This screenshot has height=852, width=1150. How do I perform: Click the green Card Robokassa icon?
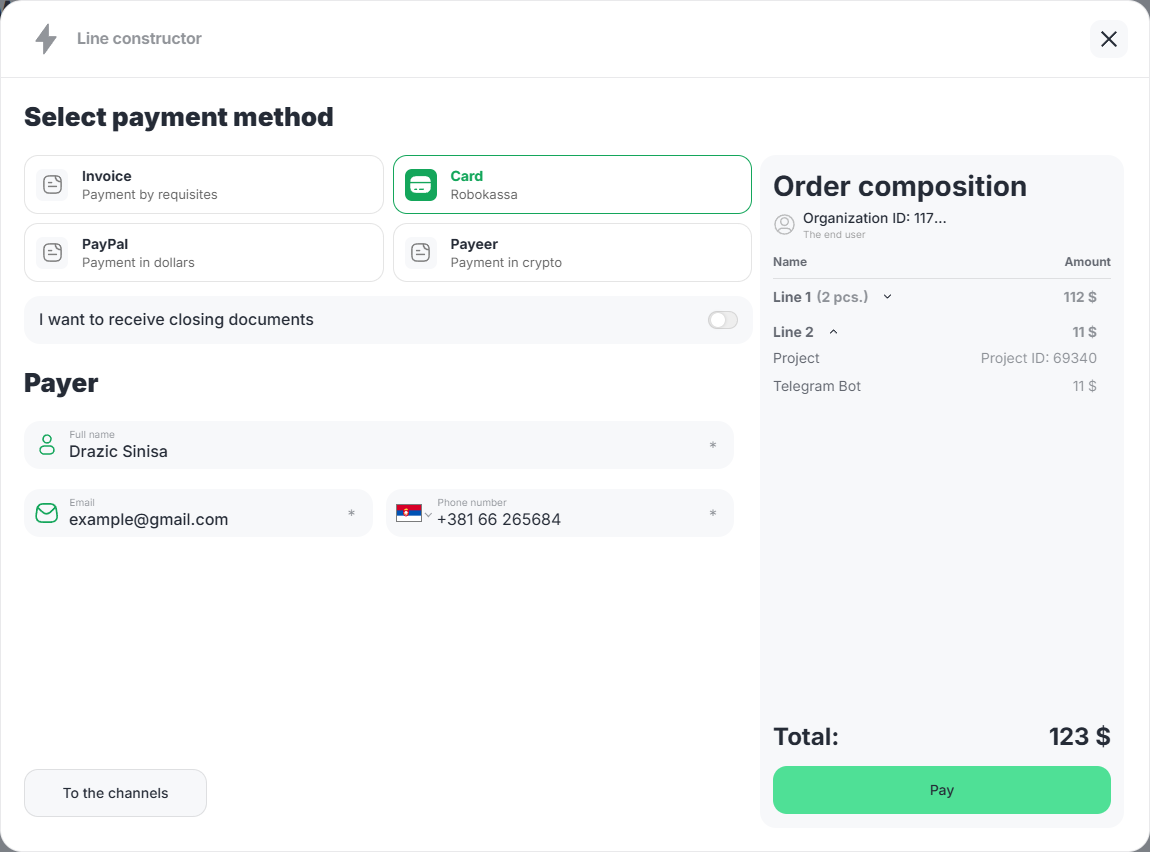pos(421,185)
